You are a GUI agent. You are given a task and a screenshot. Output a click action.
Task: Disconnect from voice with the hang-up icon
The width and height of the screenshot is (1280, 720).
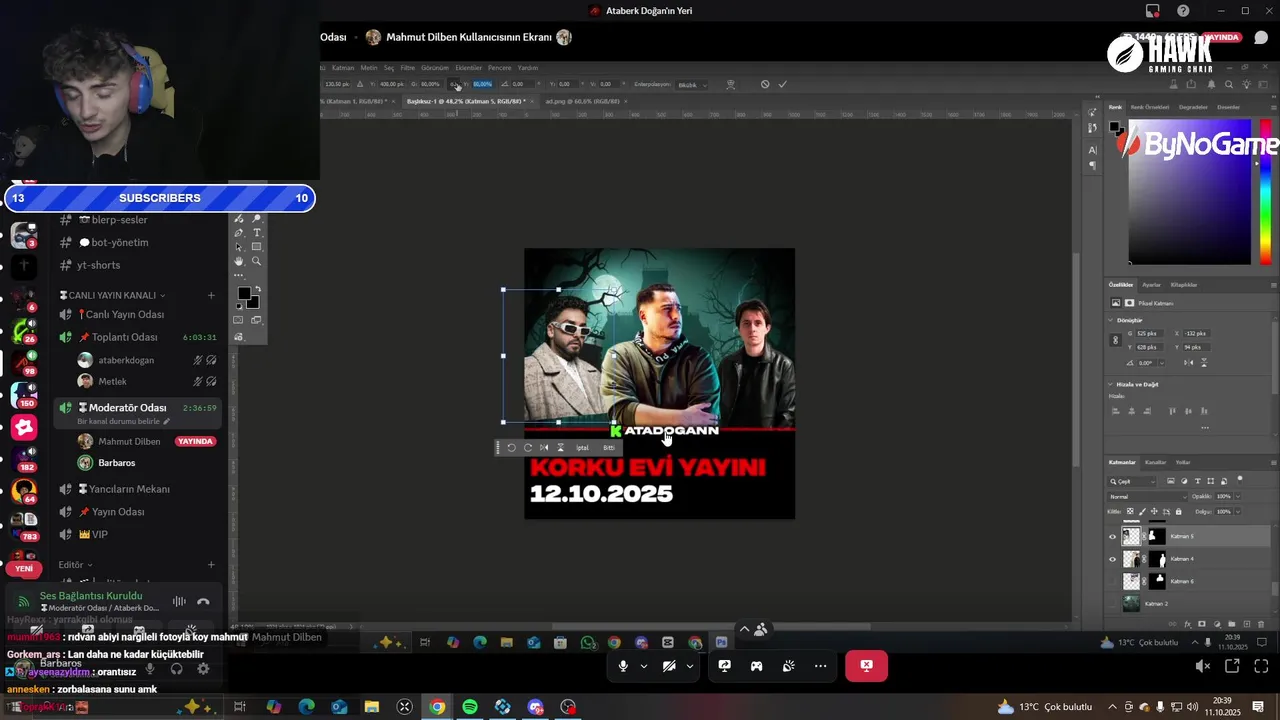[203, 601]
